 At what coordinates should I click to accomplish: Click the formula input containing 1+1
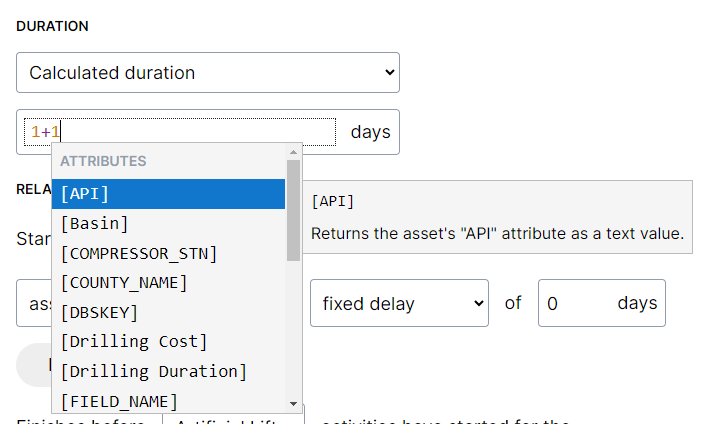(180, 132)
